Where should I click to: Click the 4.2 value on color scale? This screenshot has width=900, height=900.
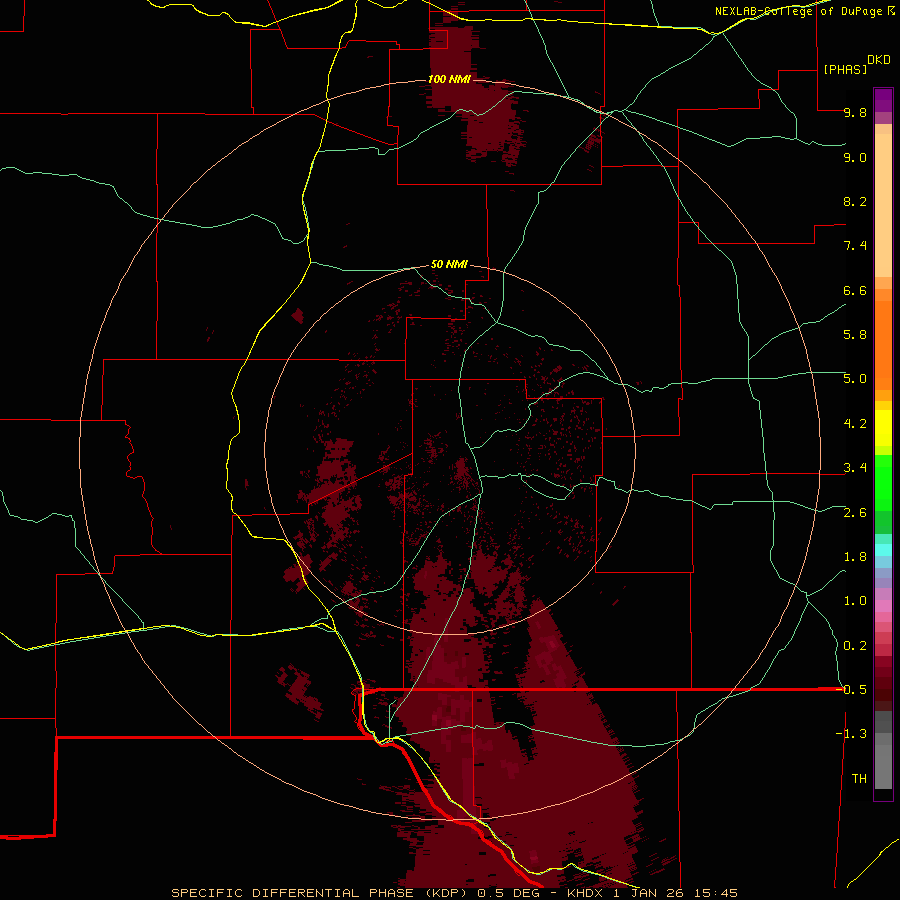[855, 424]
